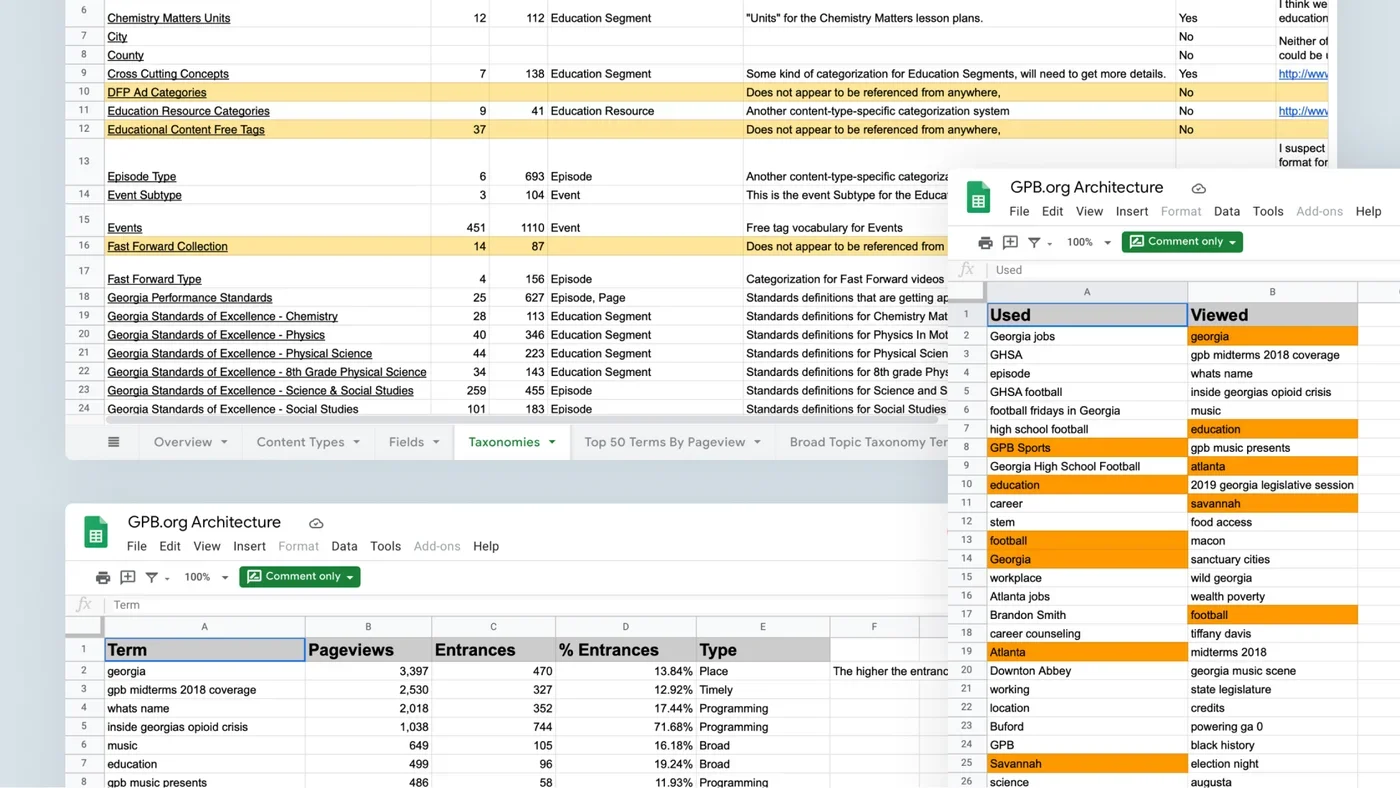Click the 'Used' text in the Used/Viewed window's formula bar
This screenshot has height=788, width=1400.
(x=1009, y=270)
